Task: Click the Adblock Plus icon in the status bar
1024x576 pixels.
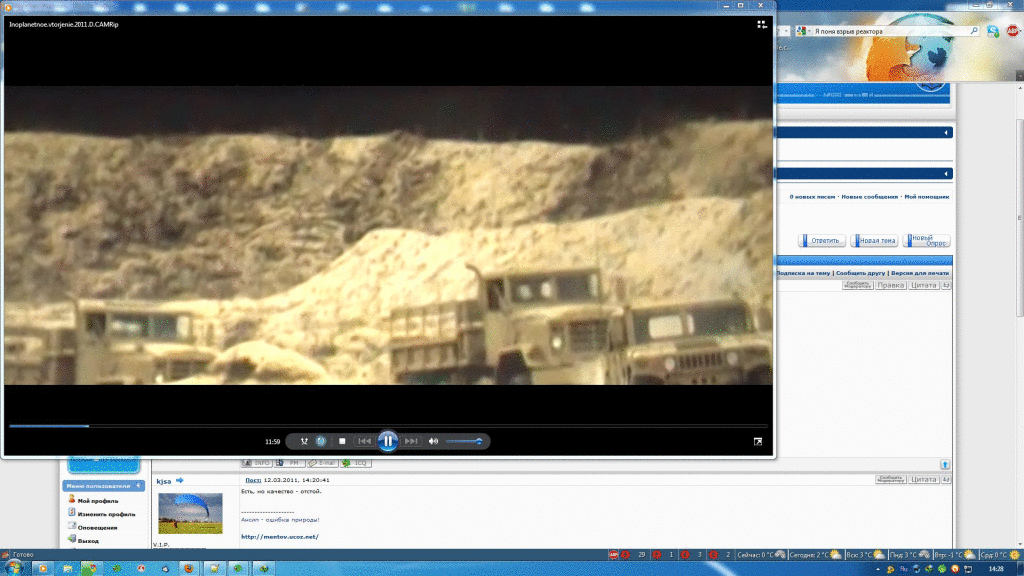Action: (613, 554)
